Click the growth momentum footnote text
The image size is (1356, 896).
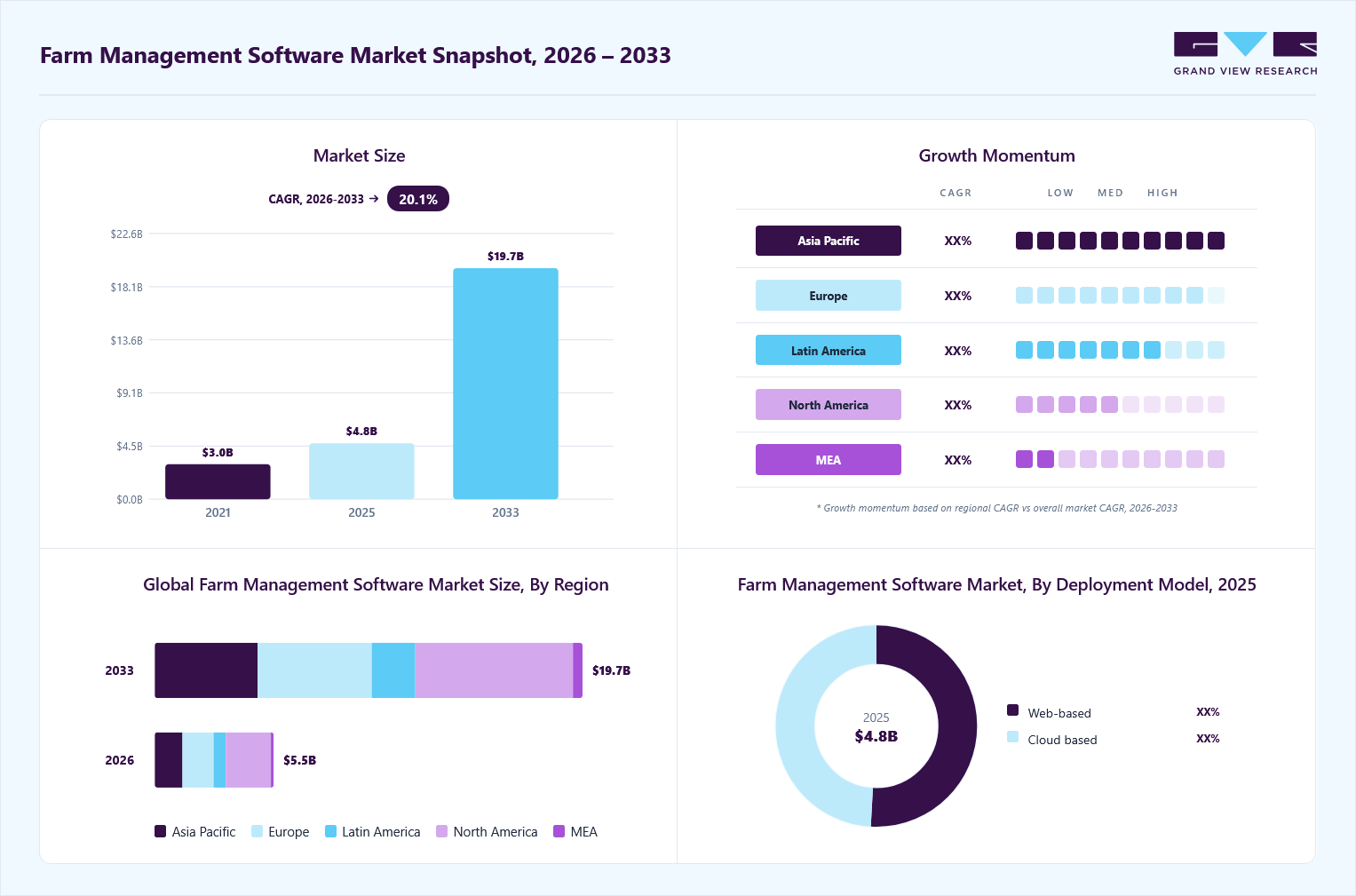tap(996, 508)
